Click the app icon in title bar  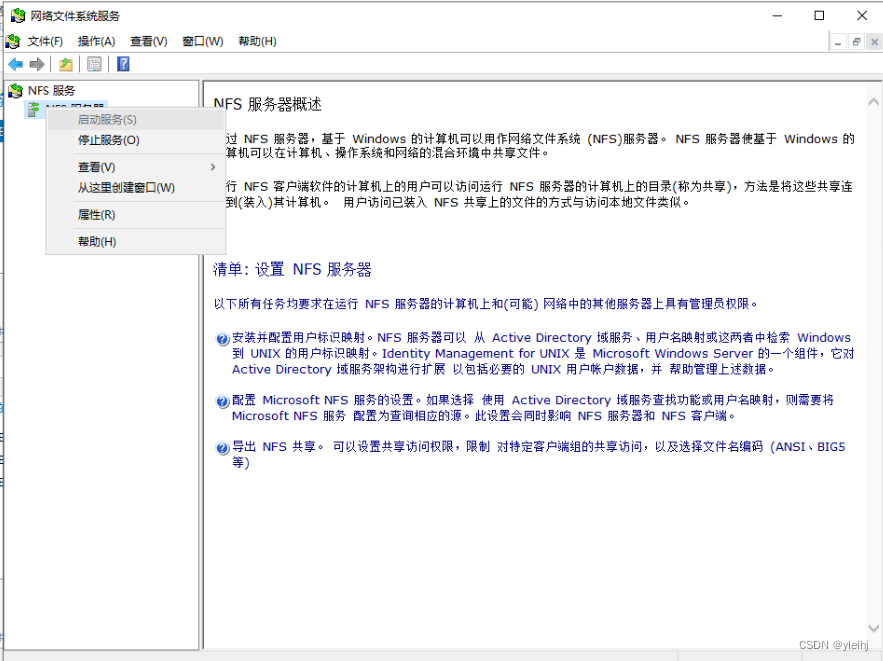click(18, 16)
